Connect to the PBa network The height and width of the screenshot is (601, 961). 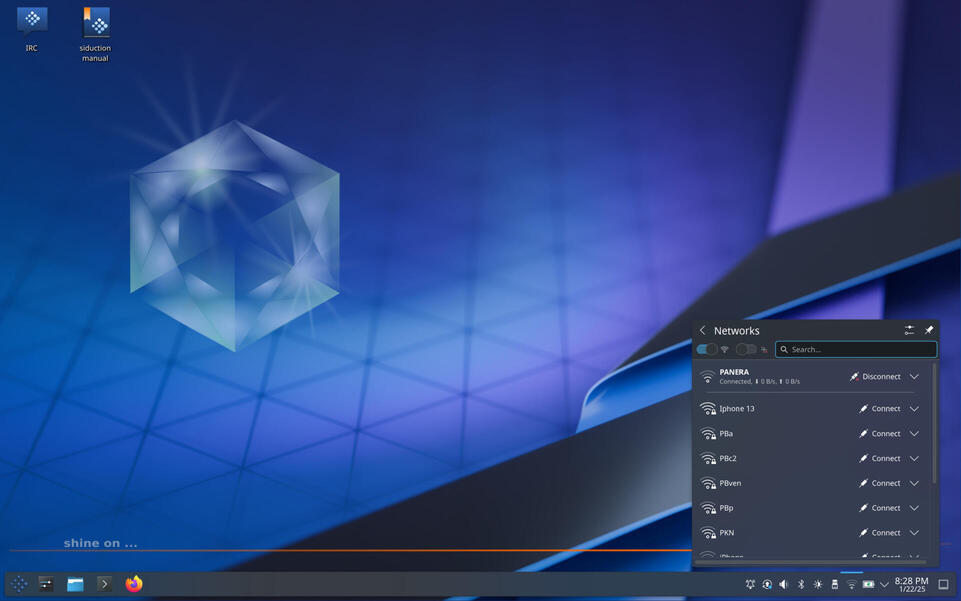click(x=879, y=434)
